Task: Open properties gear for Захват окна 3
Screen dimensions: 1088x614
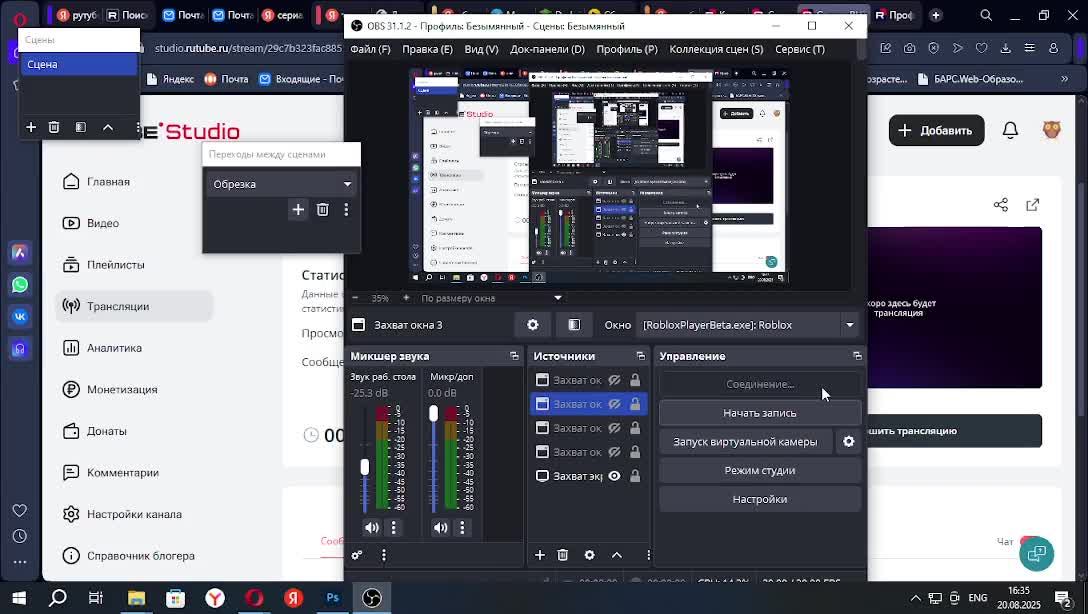Action: click(x=533, y=325)
